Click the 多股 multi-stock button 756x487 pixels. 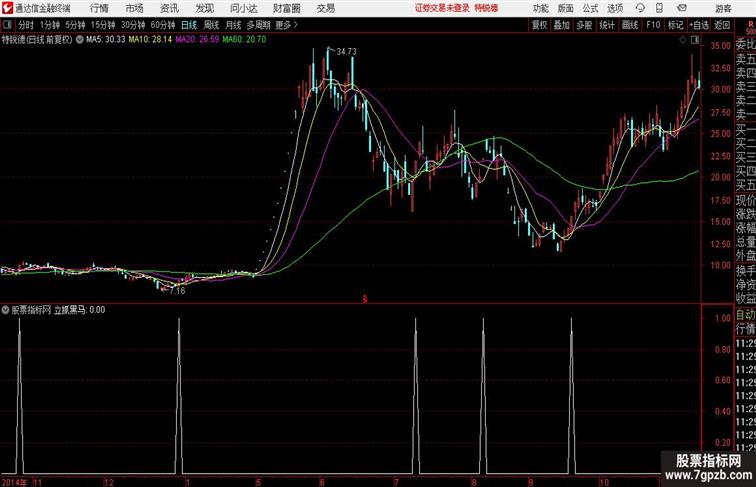point(584,25)
